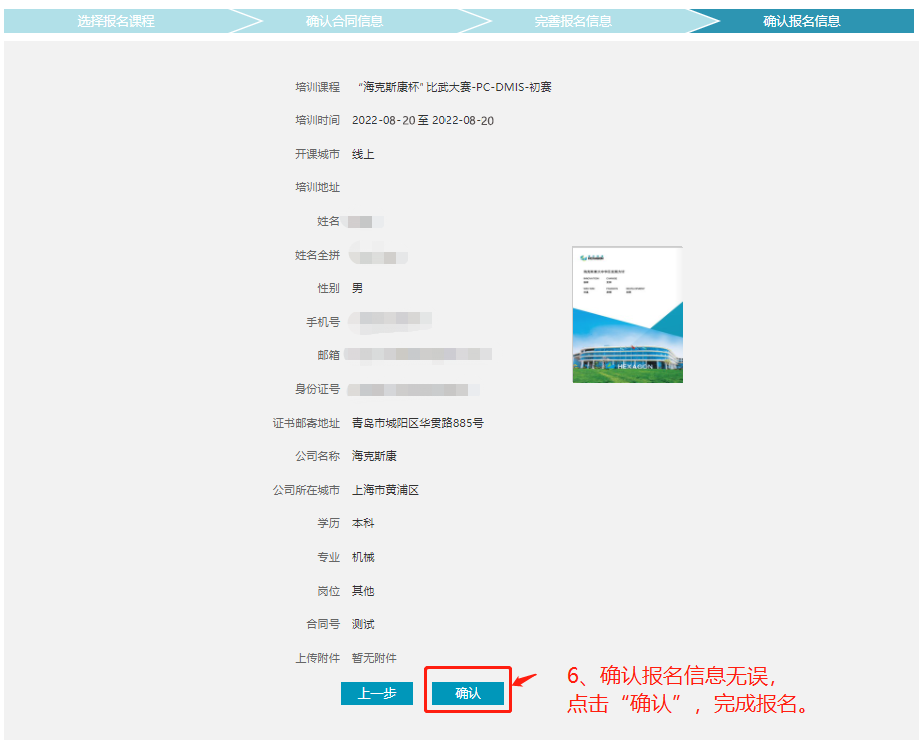
Task: Click the major value 机械
Action: pyautogui.click(x=363, y=558)
